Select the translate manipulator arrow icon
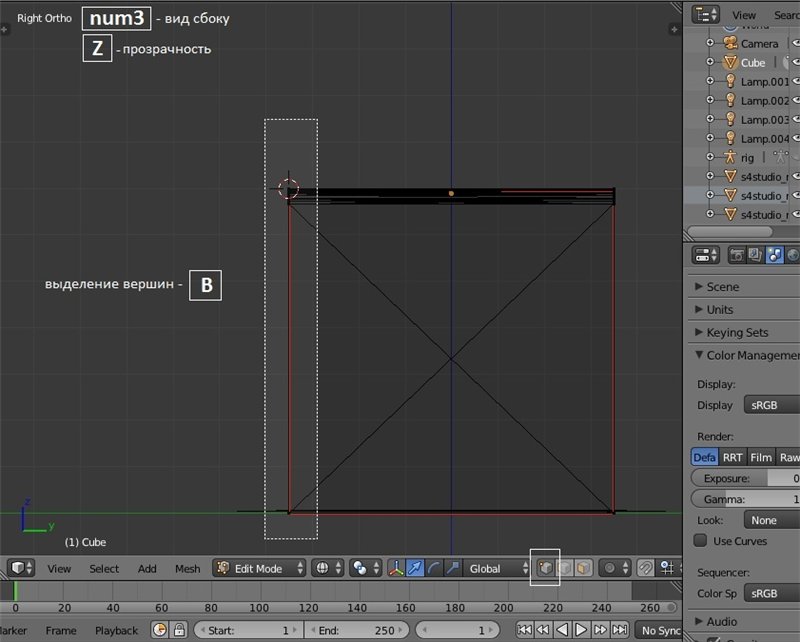Image resolution: width=800 pixels, height=642 pixels. (x=415, y=568)
